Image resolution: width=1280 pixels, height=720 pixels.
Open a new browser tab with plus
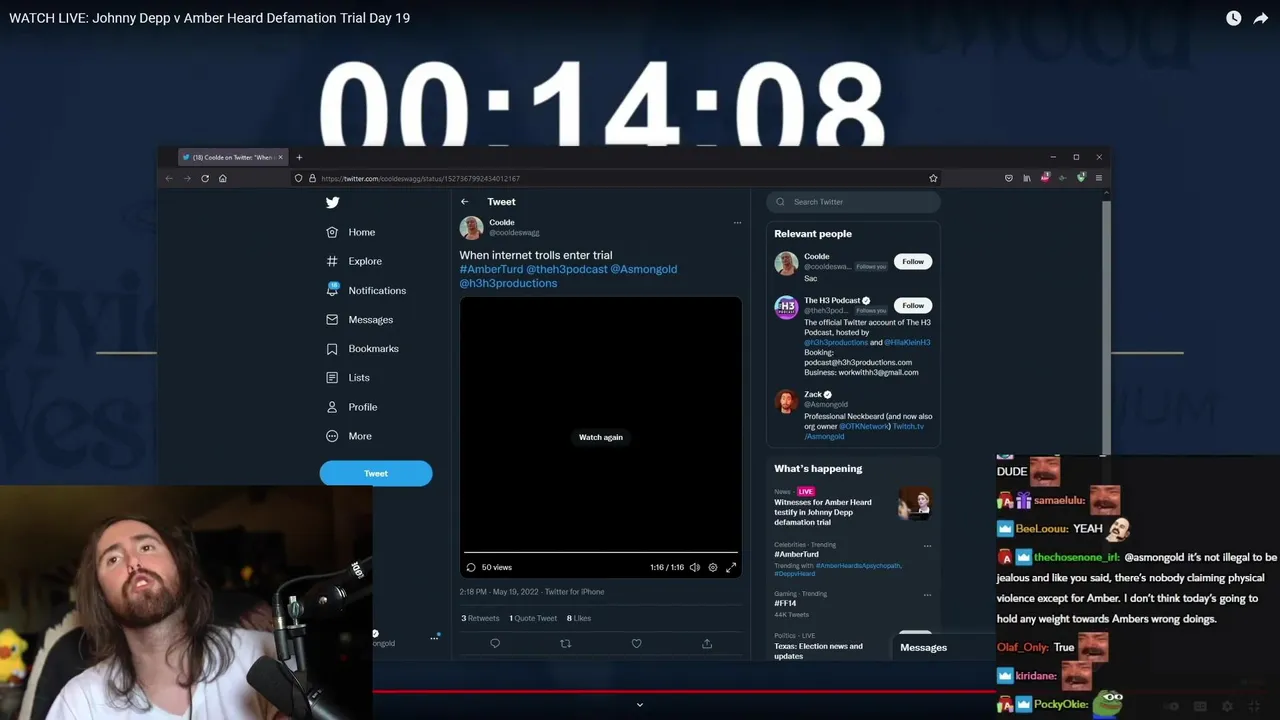299,157
